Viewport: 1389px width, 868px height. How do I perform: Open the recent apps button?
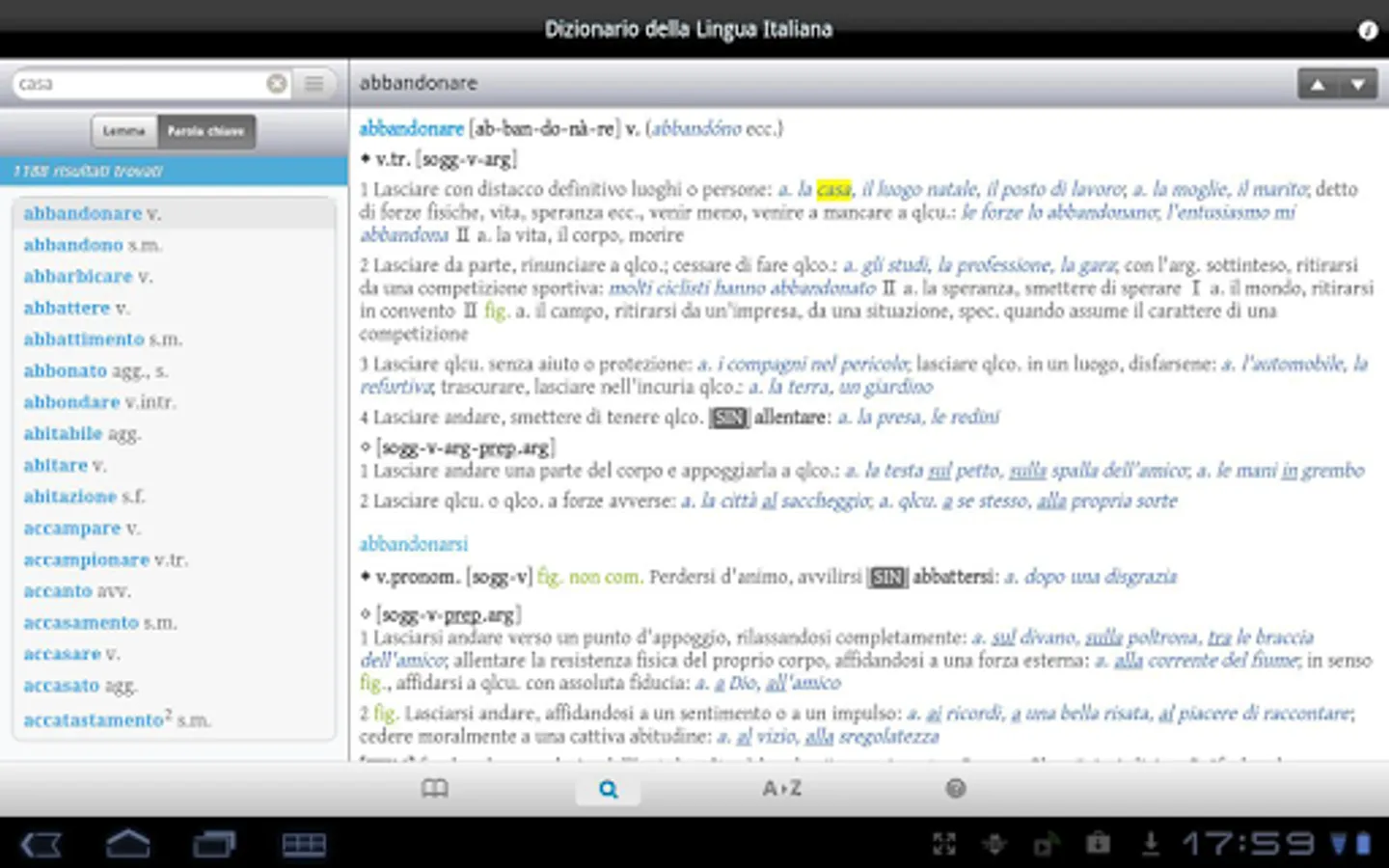[215, 845]
